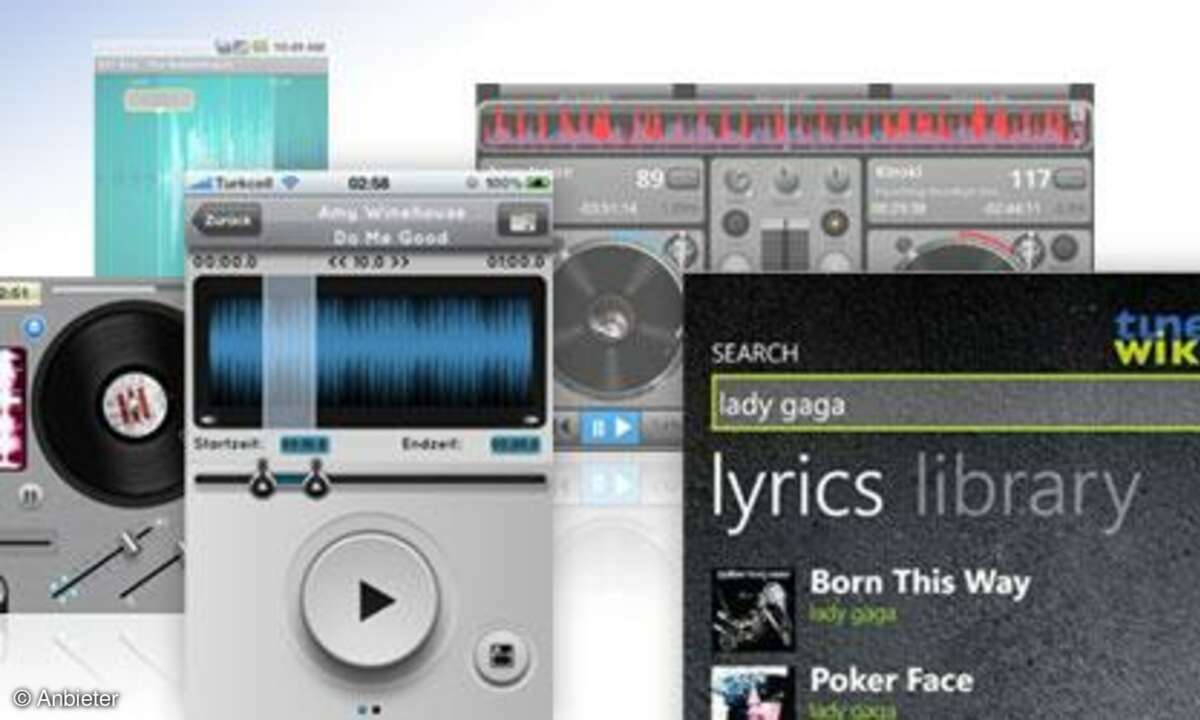Click the right trim handle on the range slider
Screen dimensions: 1200x720
click(x=317, y=478)
